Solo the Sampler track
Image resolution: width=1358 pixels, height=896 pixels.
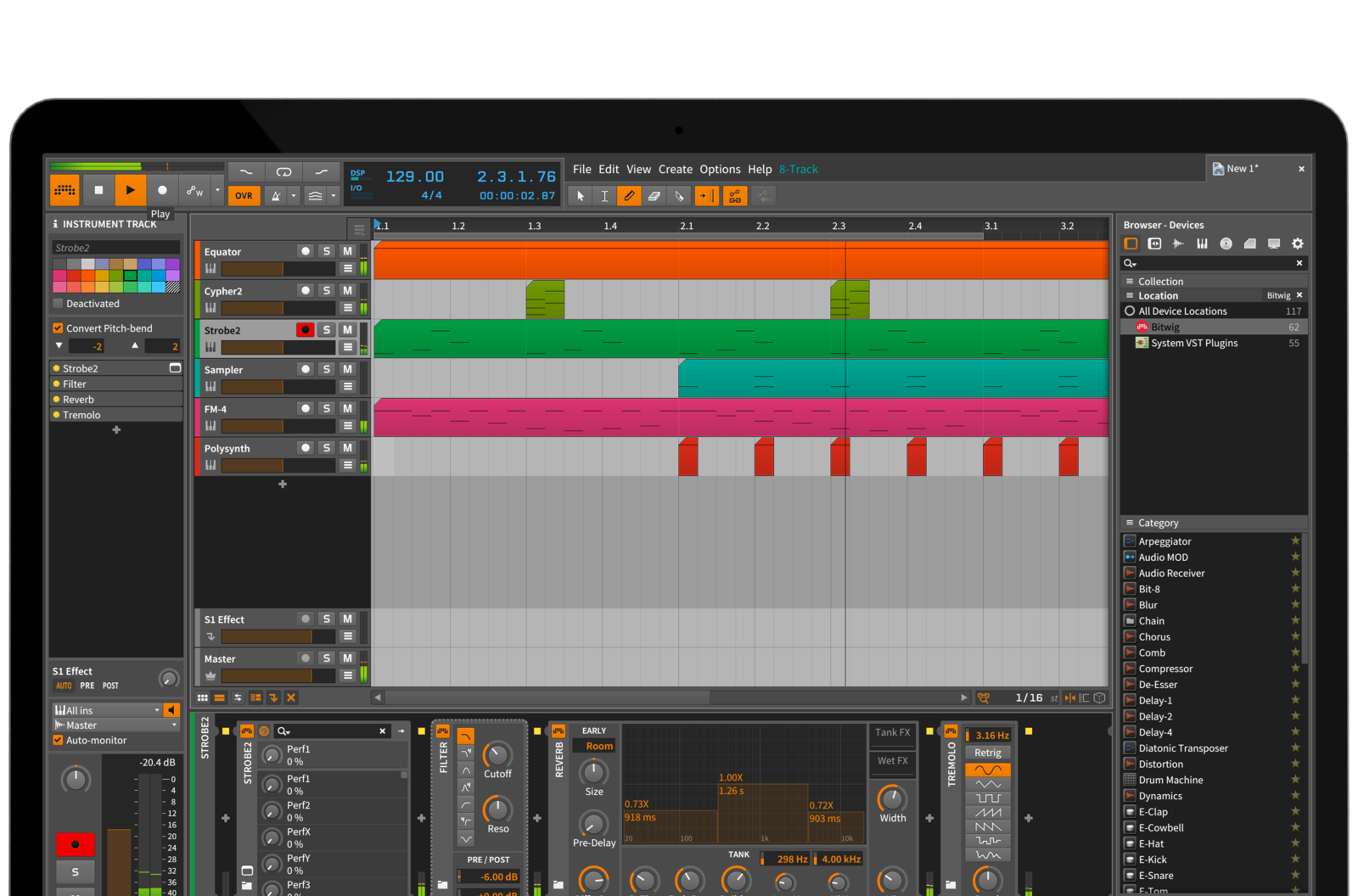click(x=326, y=370)
